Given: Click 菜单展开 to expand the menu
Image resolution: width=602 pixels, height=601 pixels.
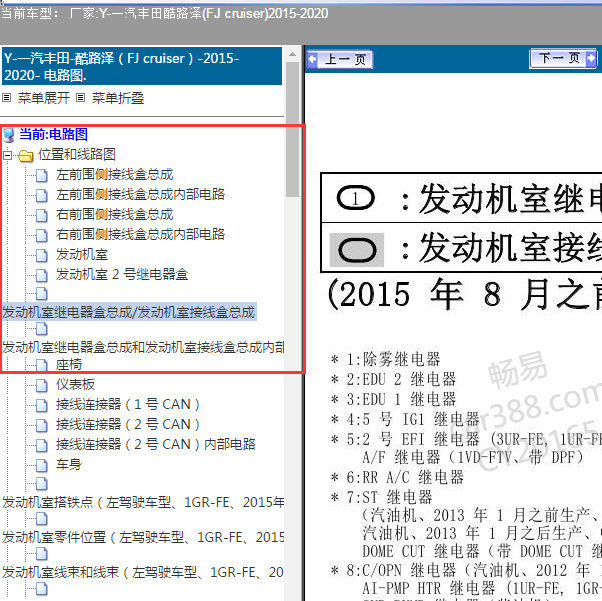Looking at the screenshot, I should pyautogui.click(x=44, y=98).
